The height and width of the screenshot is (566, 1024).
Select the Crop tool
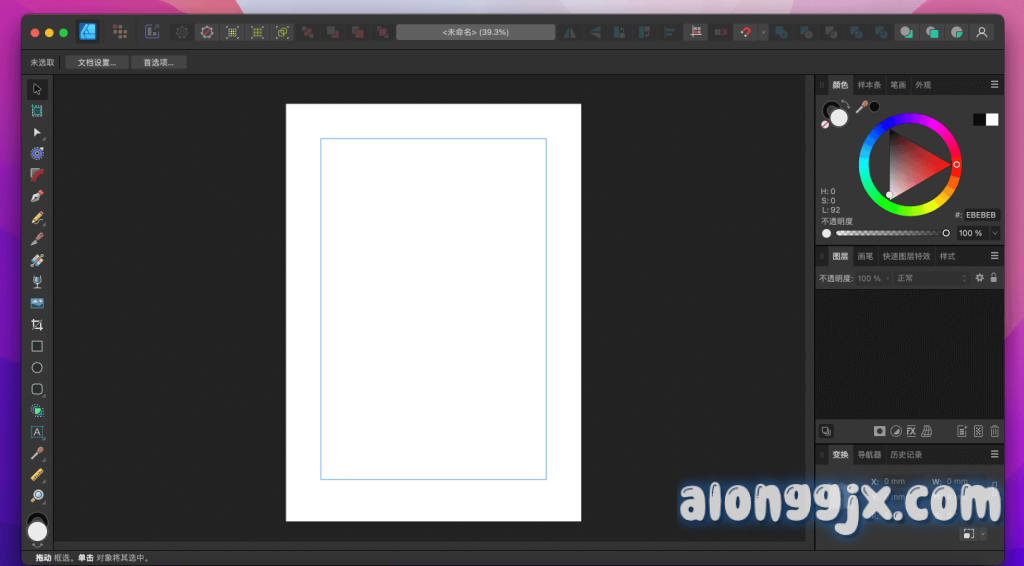click(x=37, y=325)
